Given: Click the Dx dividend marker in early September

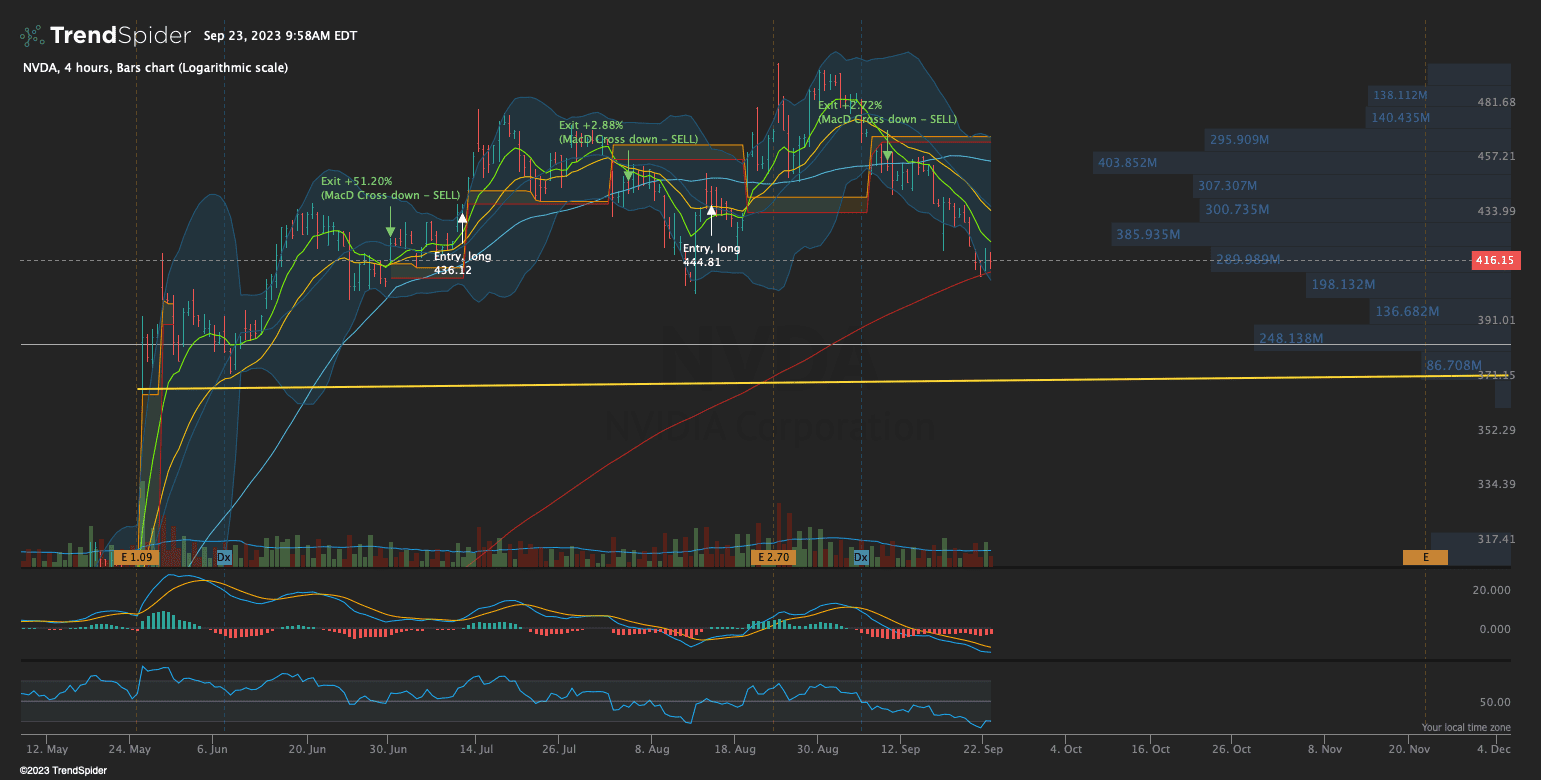Looking at the screenshot, I should pos(861,557).
